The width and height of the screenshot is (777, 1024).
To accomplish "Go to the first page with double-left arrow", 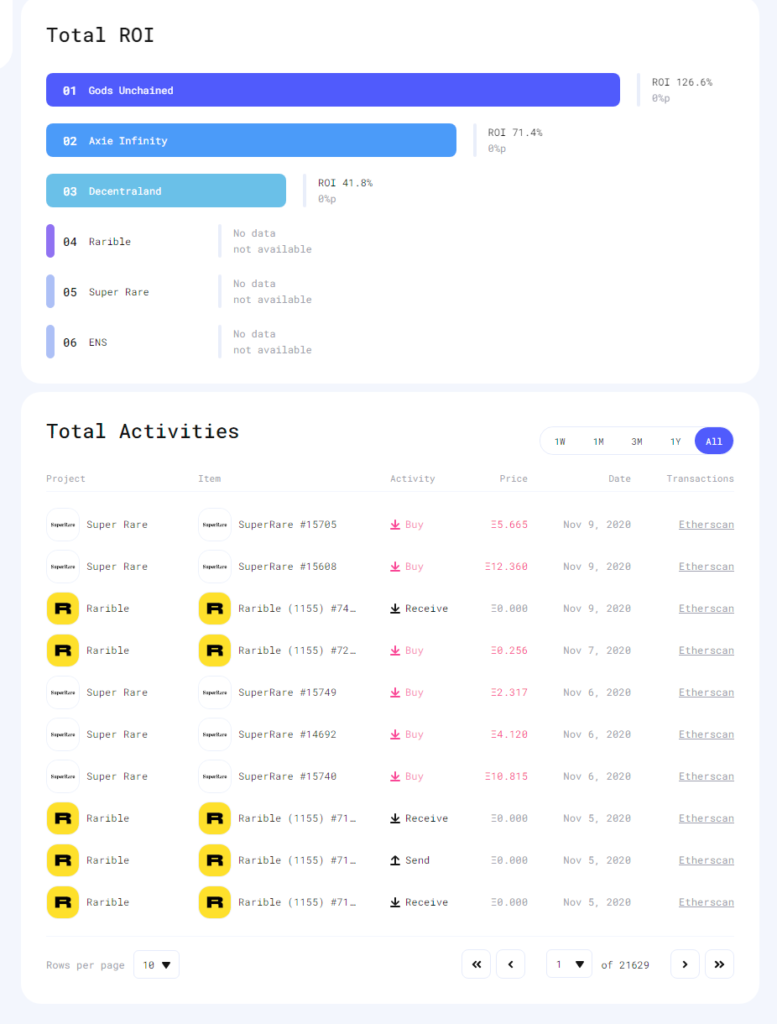I will [477, 965].
